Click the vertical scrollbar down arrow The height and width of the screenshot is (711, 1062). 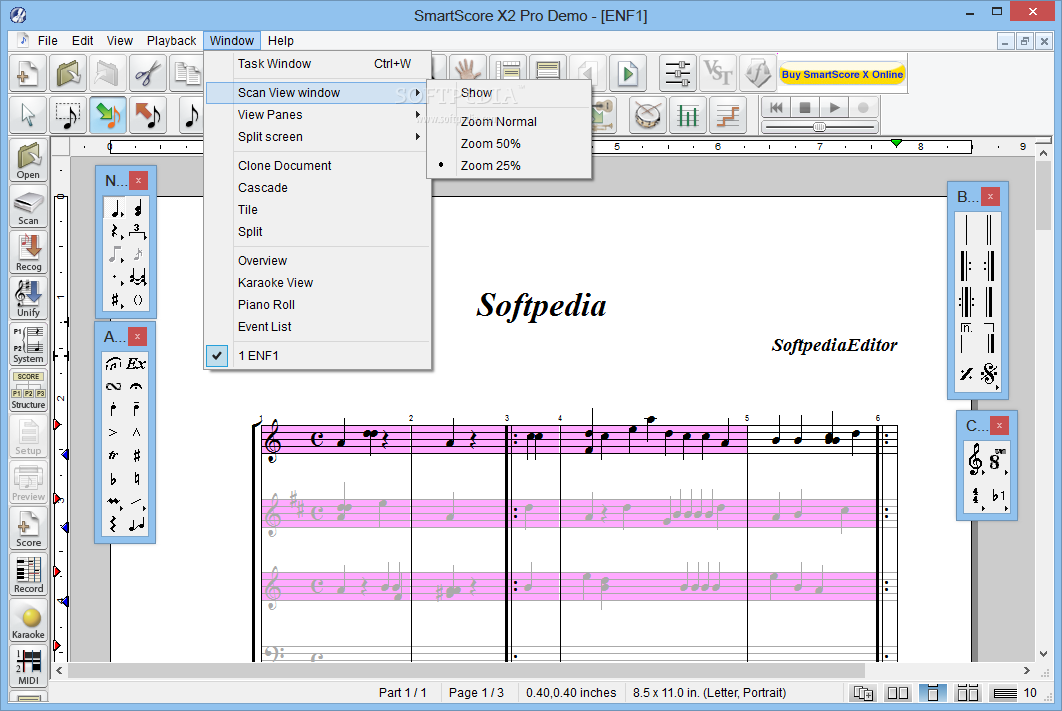pos(1044,654)
